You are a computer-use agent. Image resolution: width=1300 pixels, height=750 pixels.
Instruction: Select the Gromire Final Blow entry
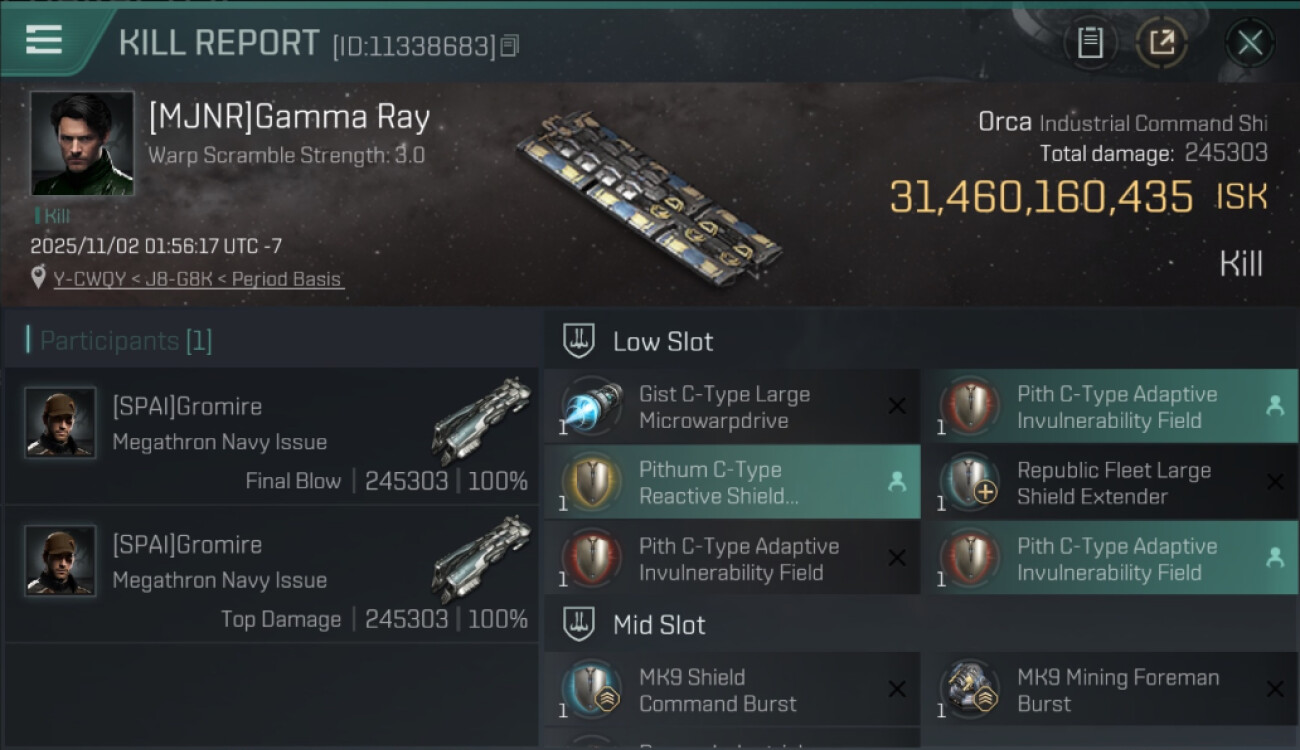(x=272, y=437)
